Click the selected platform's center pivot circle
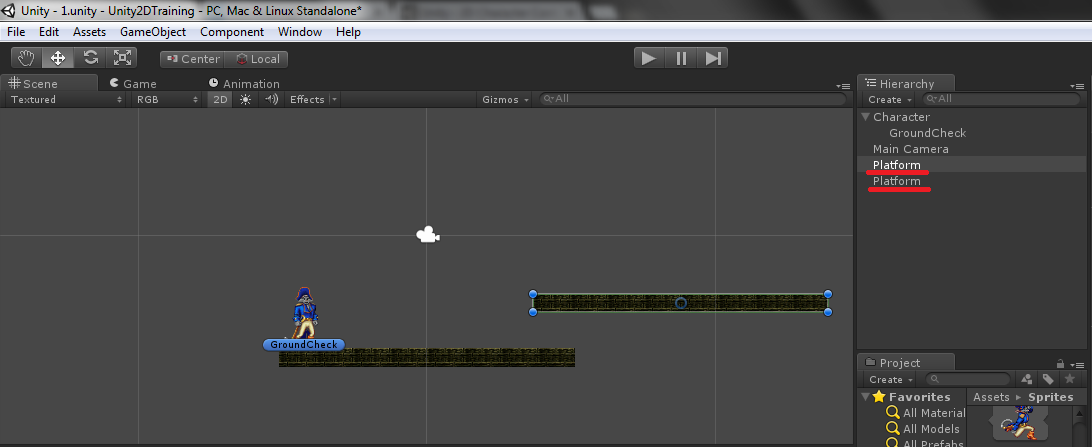 [x=681, y=303]
